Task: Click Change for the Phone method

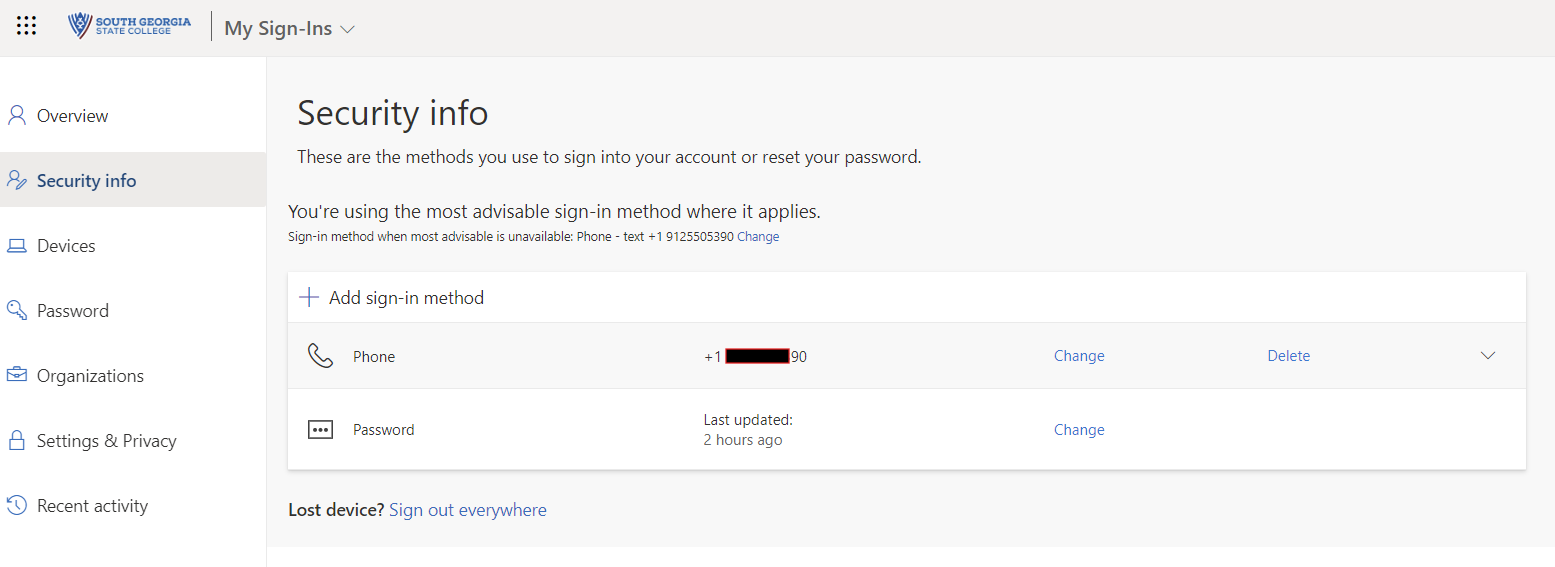Action: pos(1079,356)
